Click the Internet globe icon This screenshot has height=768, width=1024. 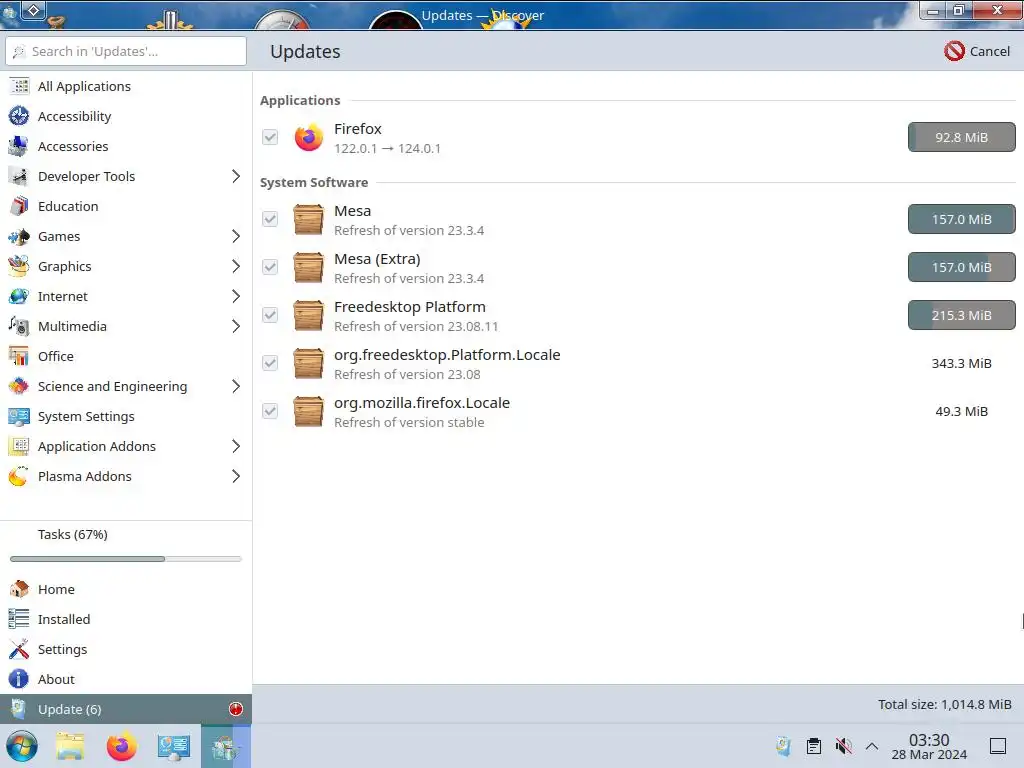tap(19, 296)
